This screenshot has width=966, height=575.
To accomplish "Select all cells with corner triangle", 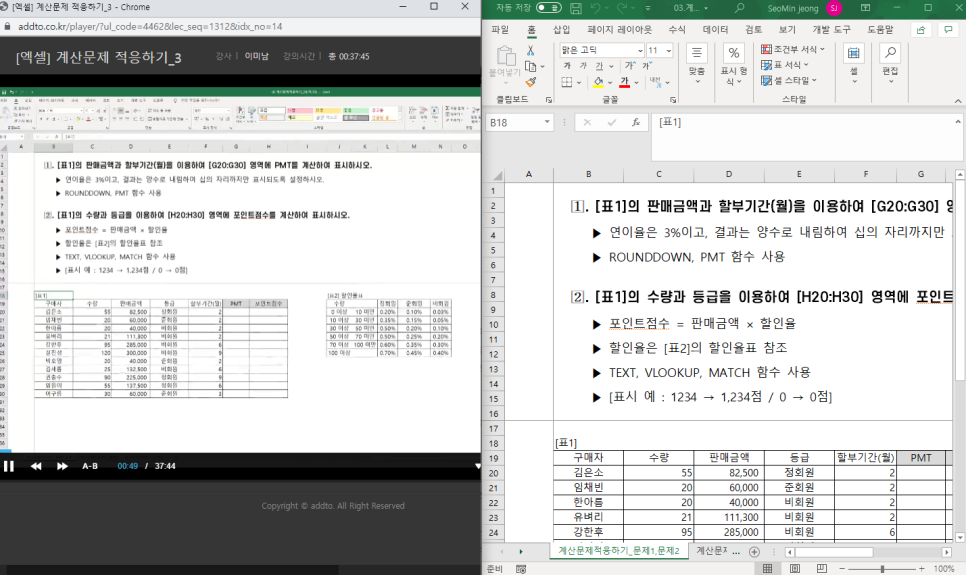I will click(x=497, y=176).
